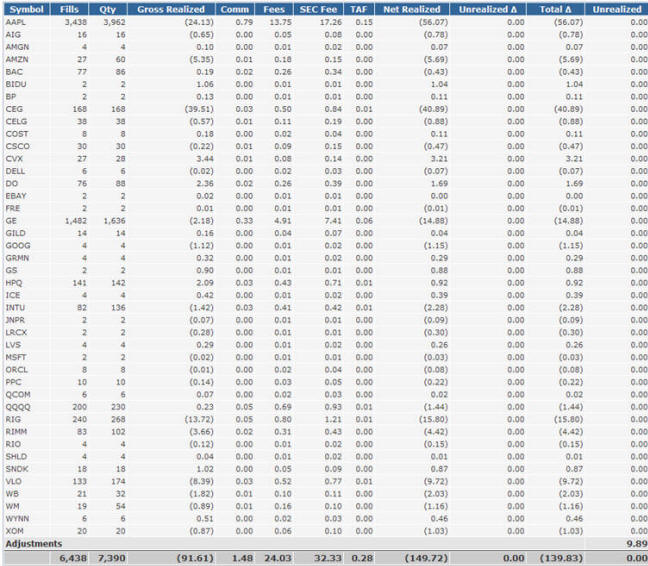Sort by the Fees column header
Image resolution: width=648 pixels, height=566 pixels.
274,9
